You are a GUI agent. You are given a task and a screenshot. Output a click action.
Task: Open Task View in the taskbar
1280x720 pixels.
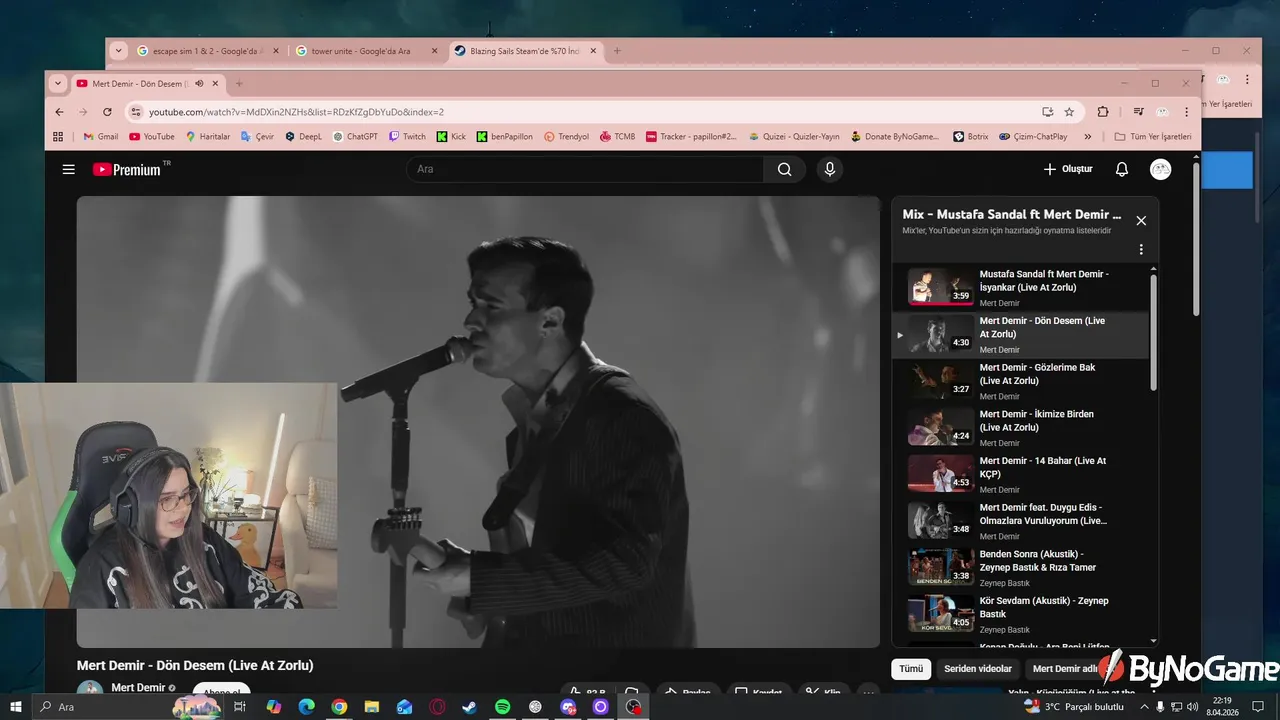click(240, 707)
